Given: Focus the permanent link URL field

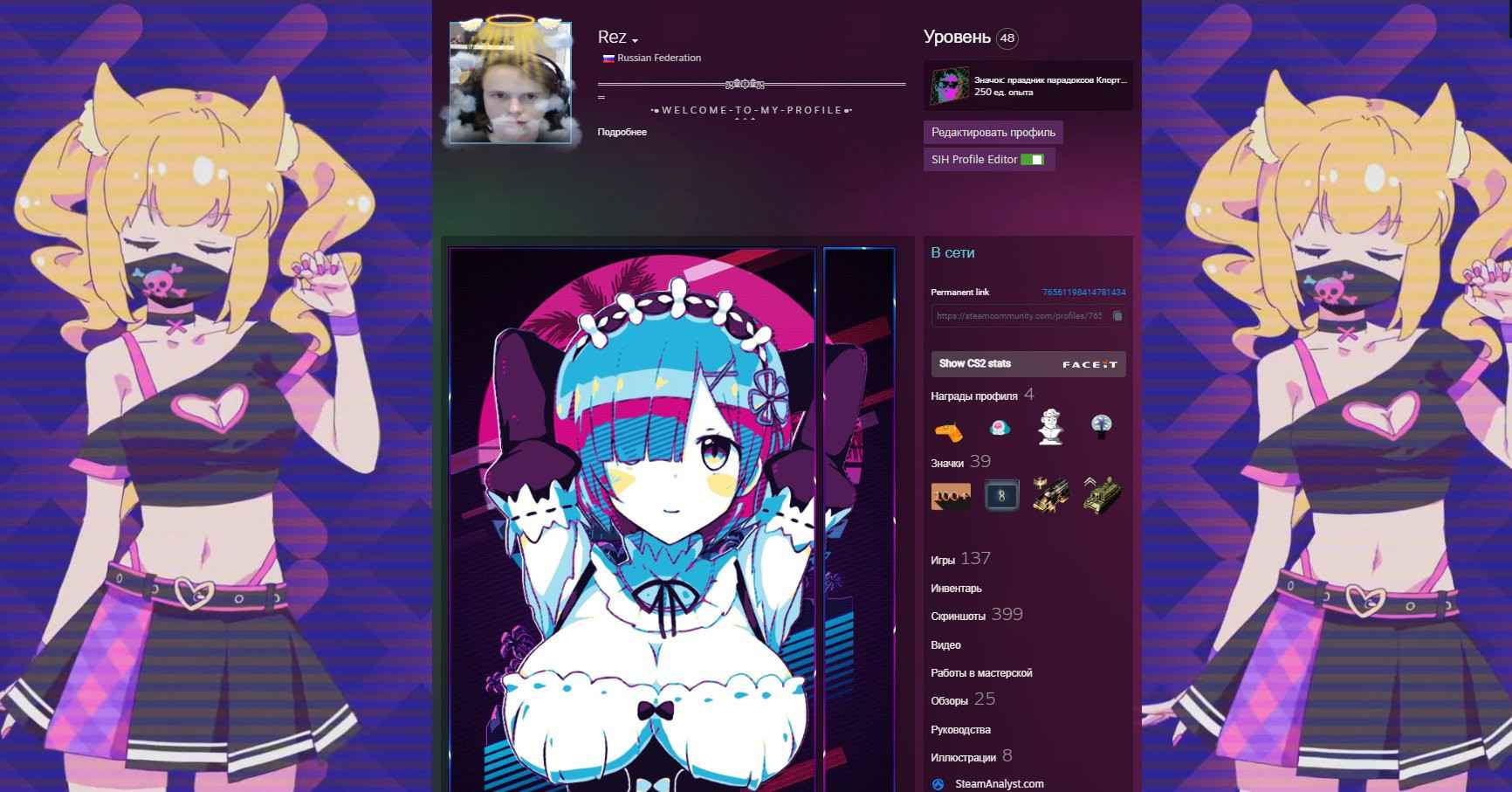Looking at the screenshot, I should click(1020, 316).
